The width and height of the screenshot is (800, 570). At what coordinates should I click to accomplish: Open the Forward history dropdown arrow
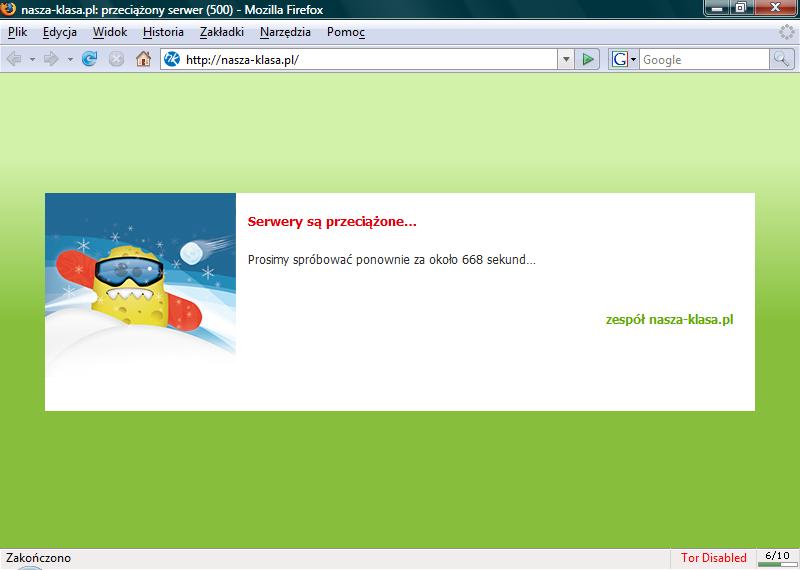(x=70, y=60)
